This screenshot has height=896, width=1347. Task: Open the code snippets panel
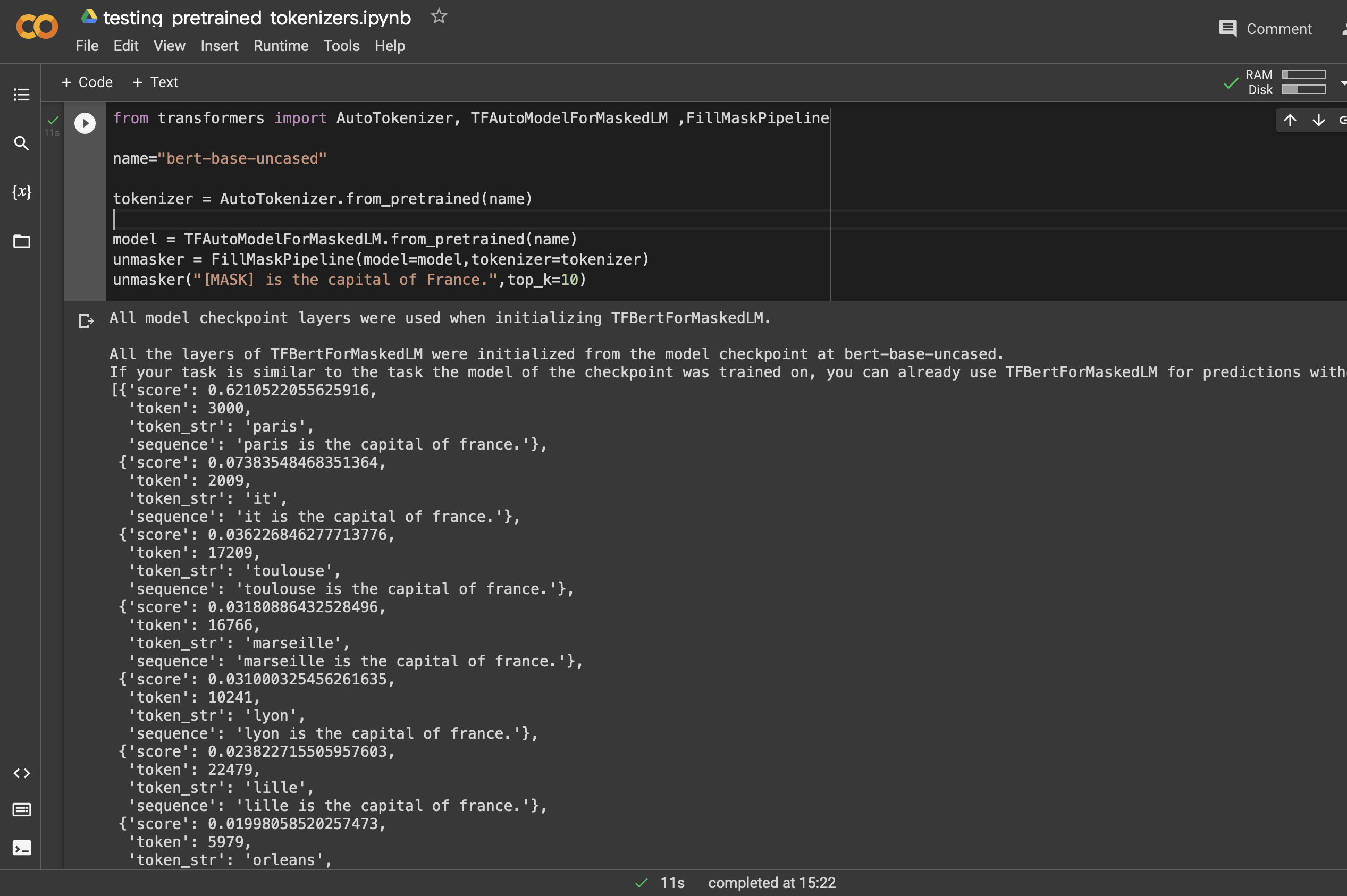[x=21, y=773]
